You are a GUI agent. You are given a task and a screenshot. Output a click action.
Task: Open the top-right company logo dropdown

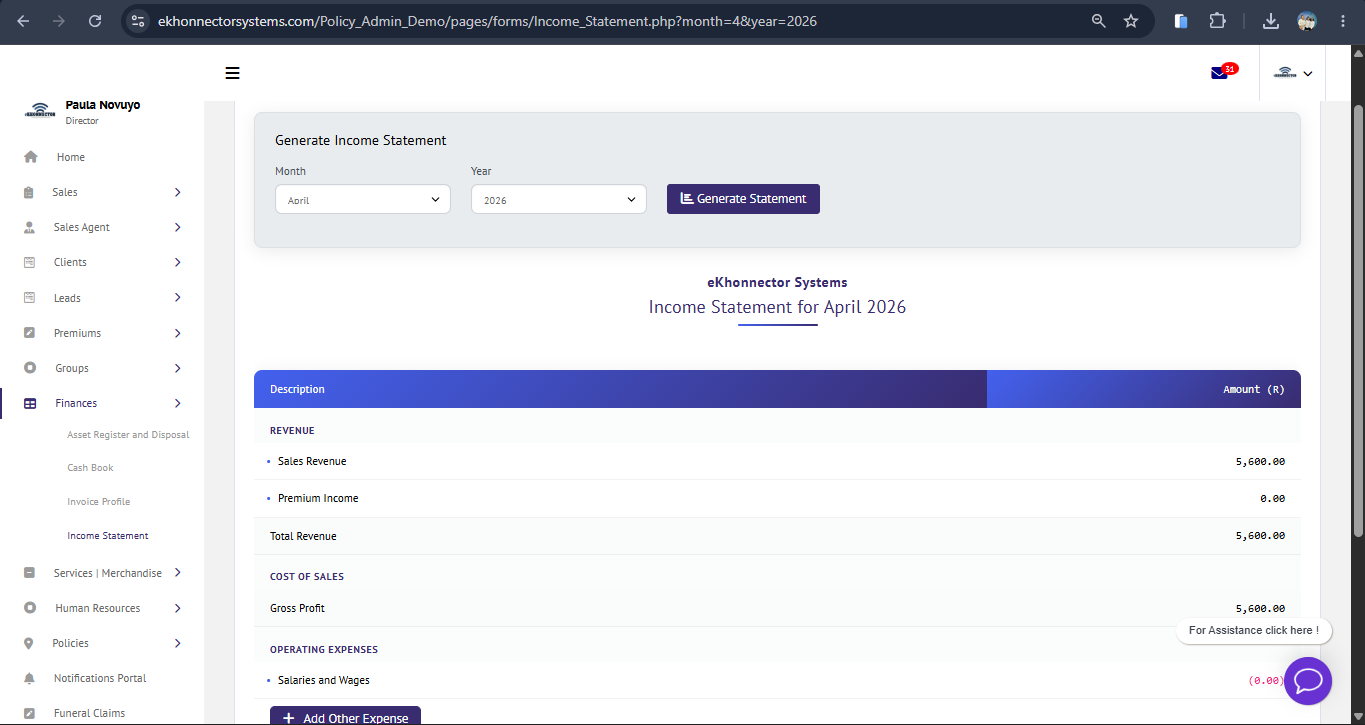click(1292, 73)
